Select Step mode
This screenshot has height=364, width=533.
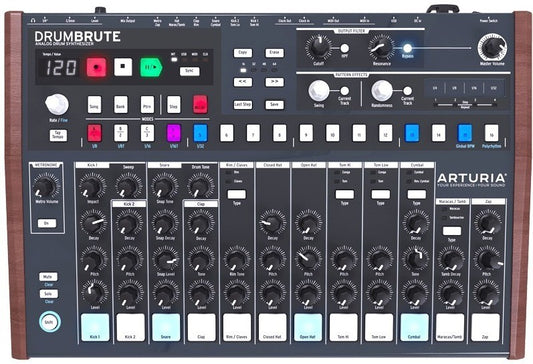174,104
